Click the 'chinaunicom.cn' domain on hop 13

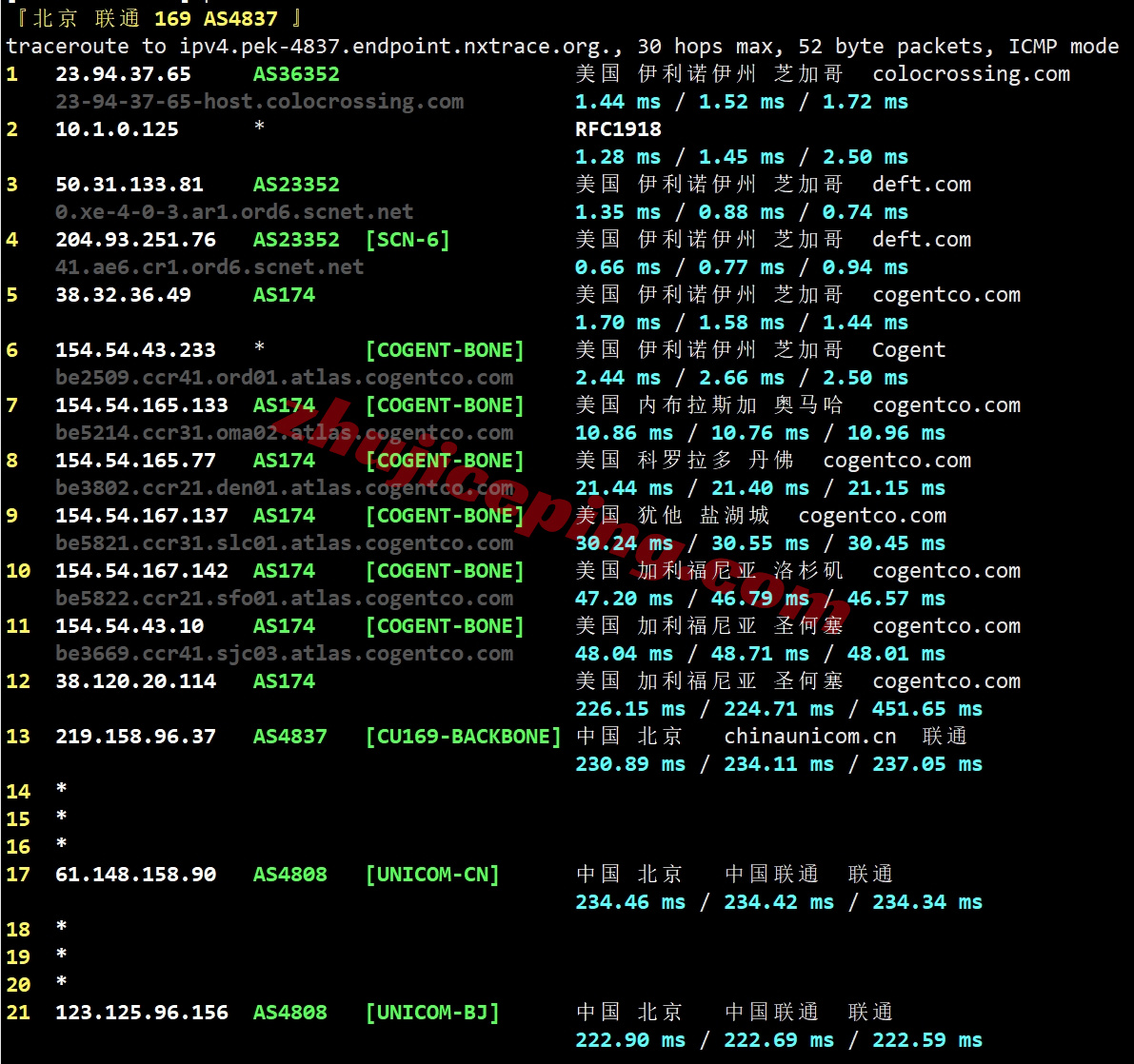click(810, 738)
